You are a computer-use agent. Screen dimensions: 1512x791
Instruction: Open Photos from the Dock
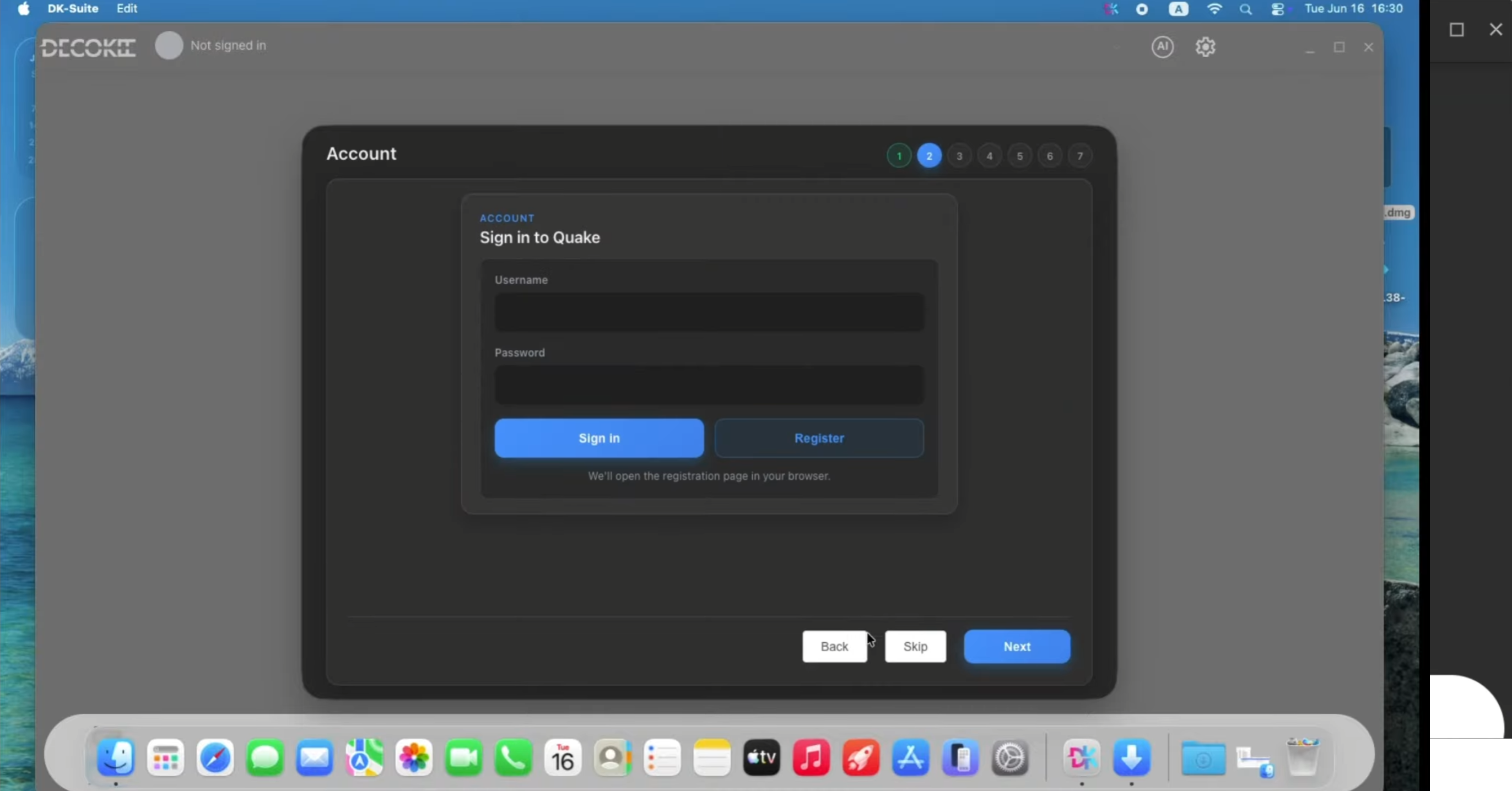(x=414, y=757)
